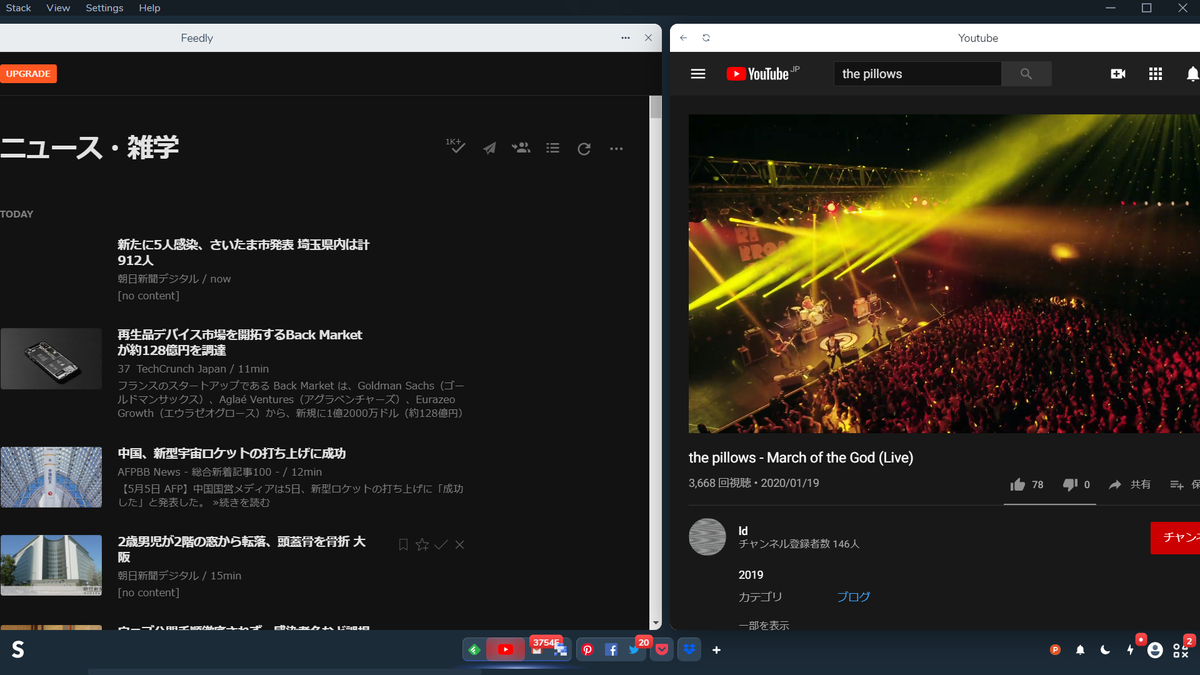The height and width of the screenshot is (675, 1200).
Task: Open the Back Market article thumbnail
Action: [51, 358]
